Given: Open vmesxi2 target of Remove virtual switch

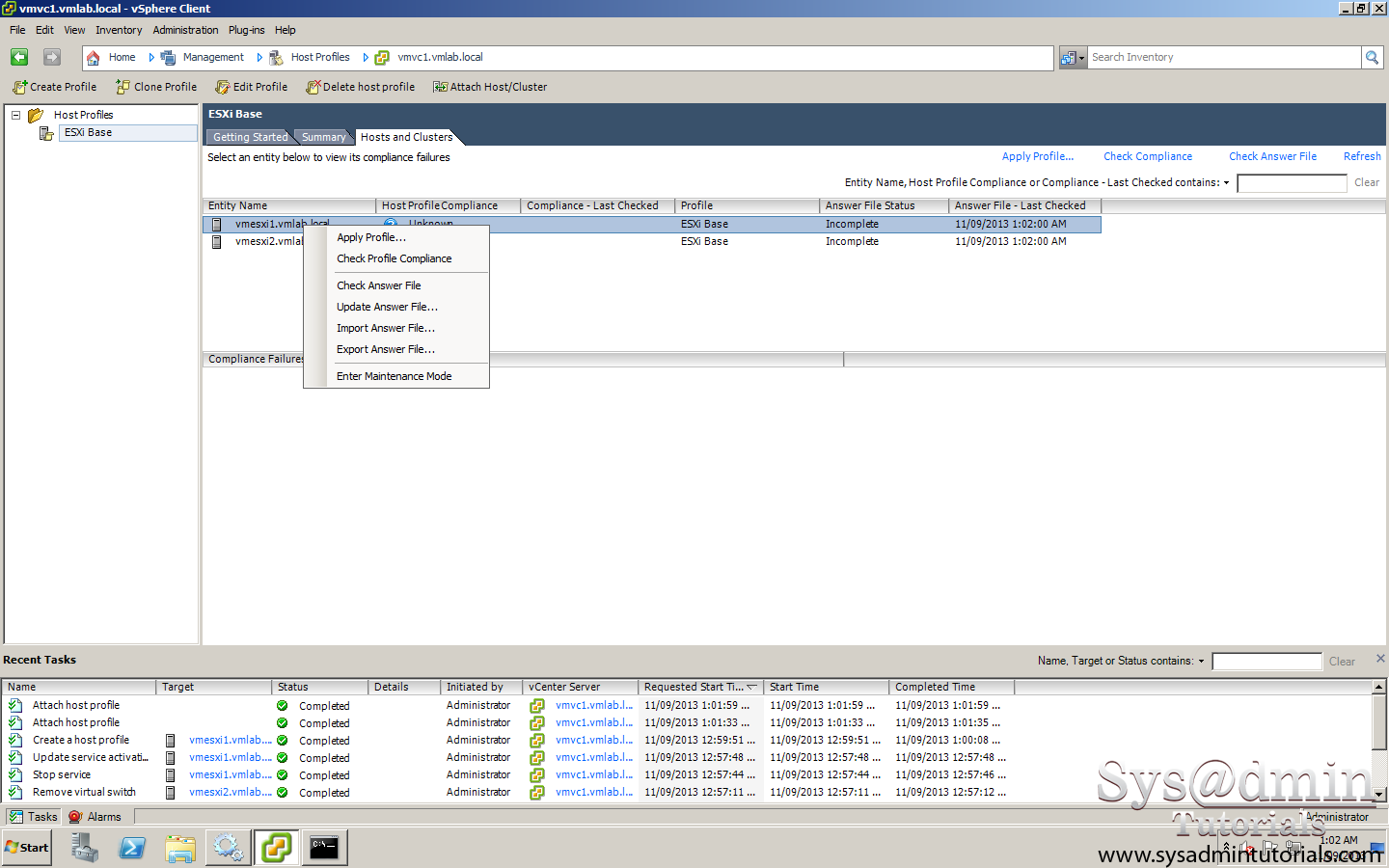Looking at the screenshot, I should (x=231, y=793).
